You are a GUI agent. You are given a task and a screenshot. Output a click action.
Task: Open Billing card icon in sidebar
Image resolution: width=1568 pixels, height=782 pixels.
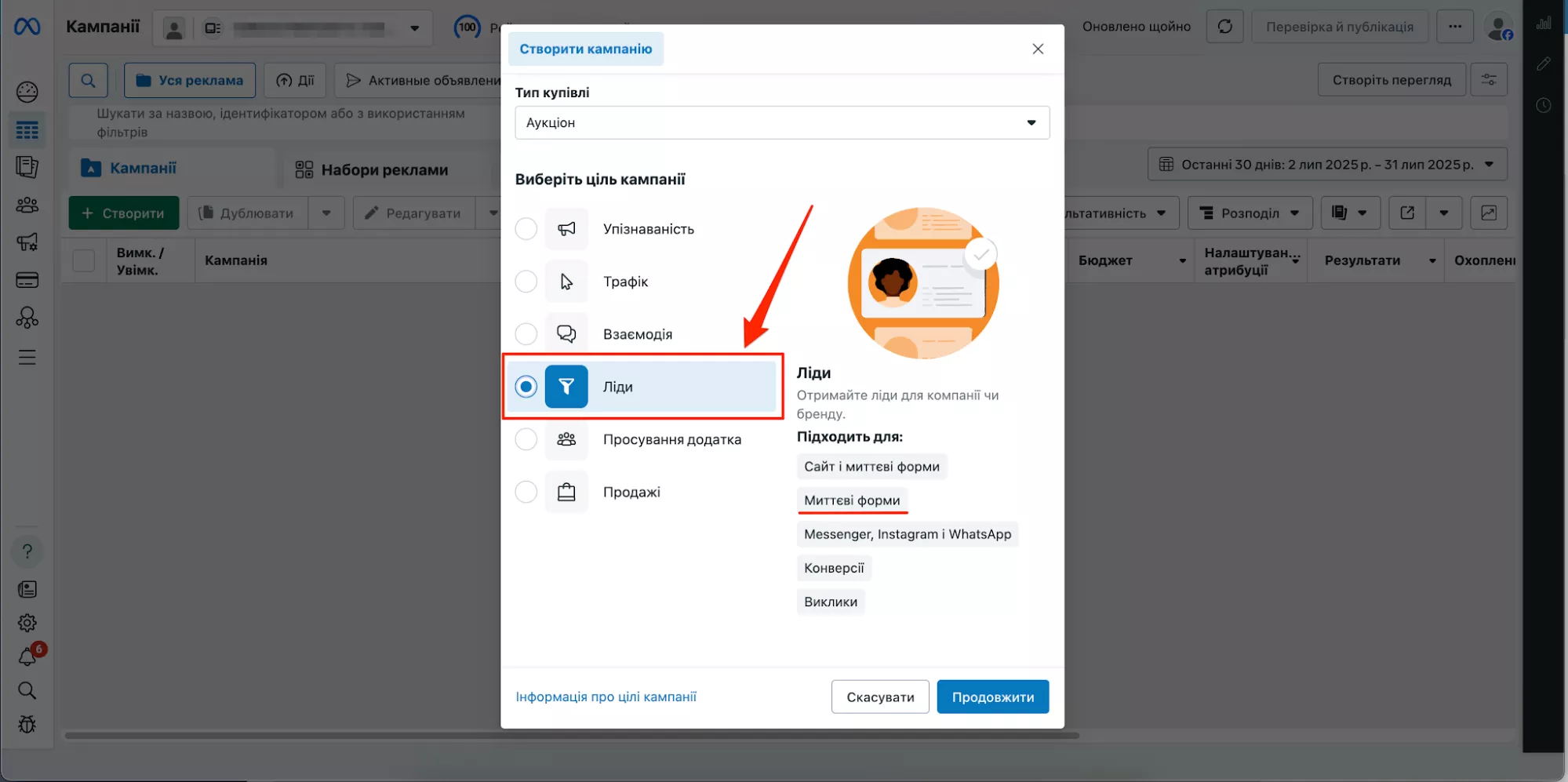click(27, 280)
